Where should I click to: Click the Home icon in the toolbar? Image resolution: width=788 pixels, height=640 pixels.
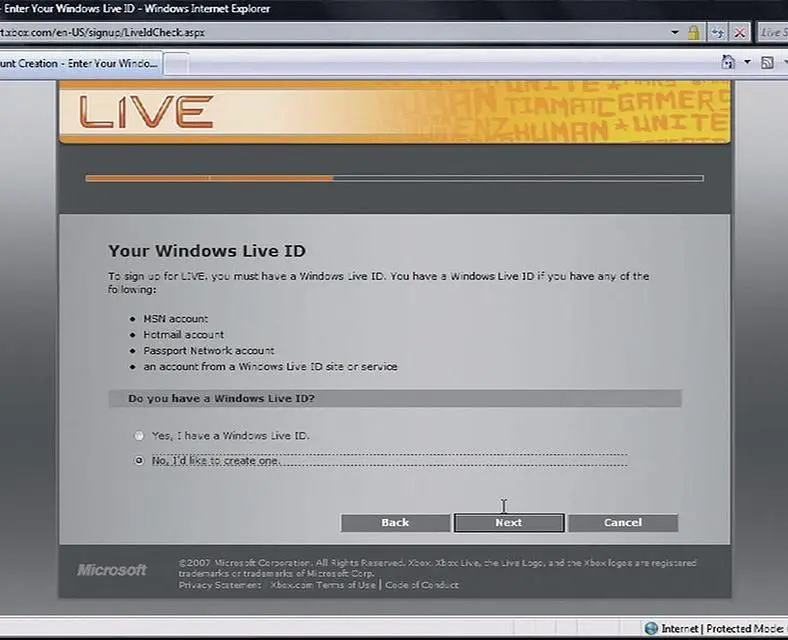[x=728, y=62]
